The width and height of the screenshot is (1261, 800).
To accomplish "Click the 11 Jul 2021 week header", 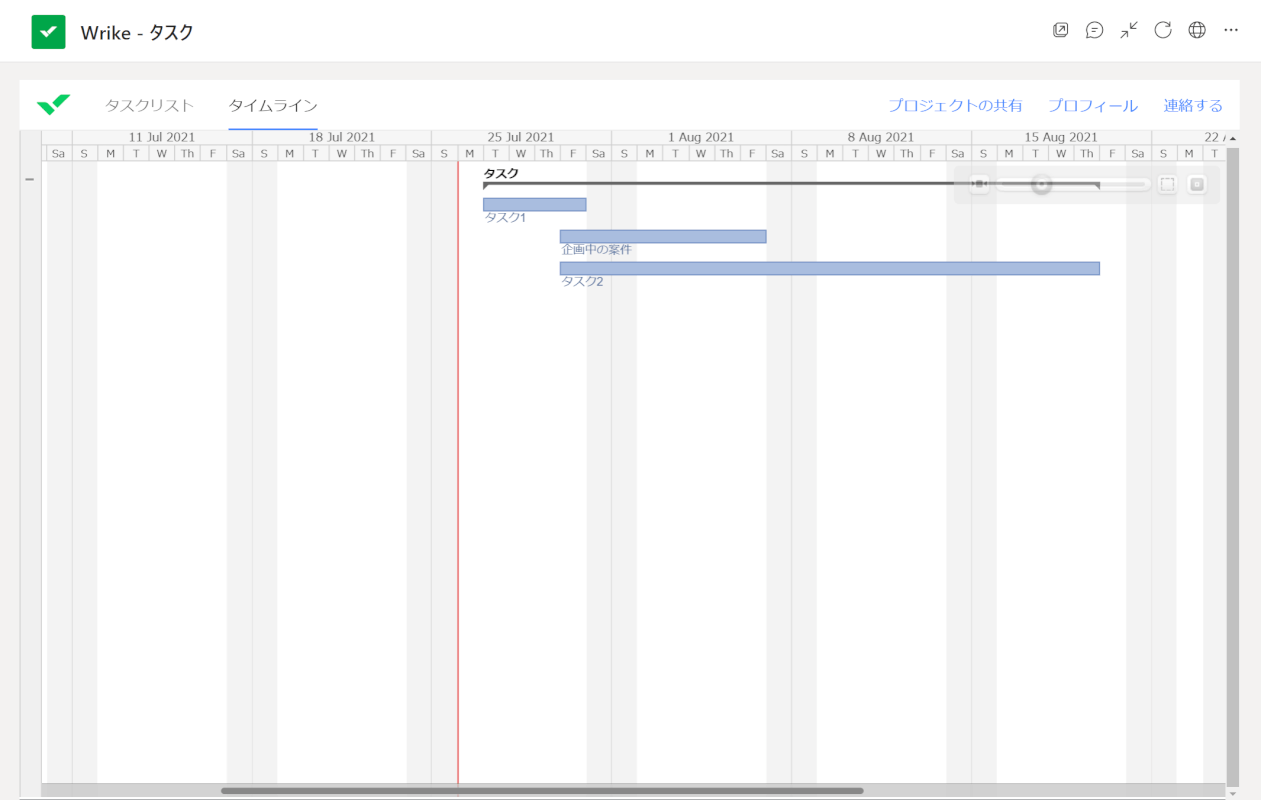I will pyautogui.click(x=162, y=137).
